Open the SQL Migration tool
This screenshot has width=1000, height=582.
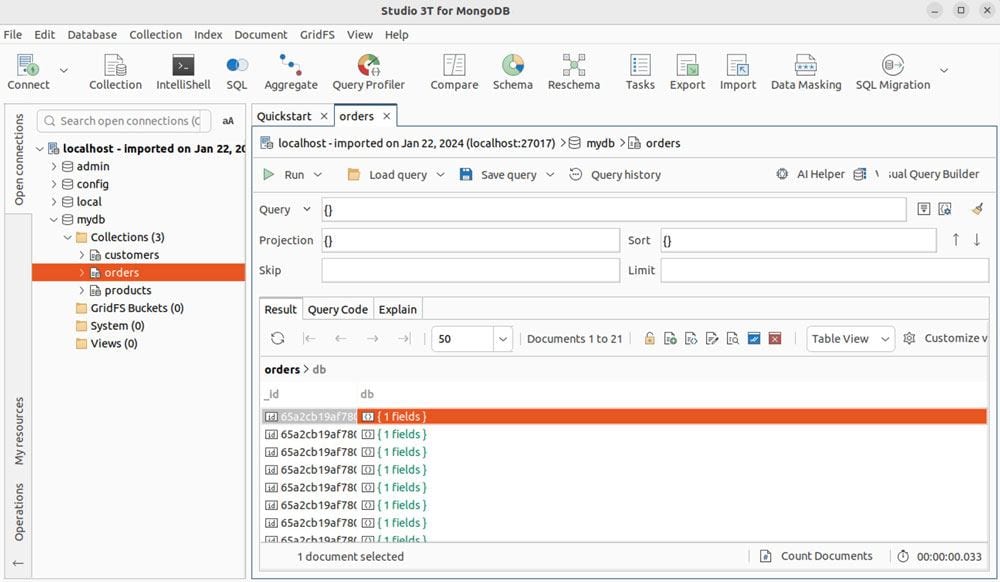[893, 72]
